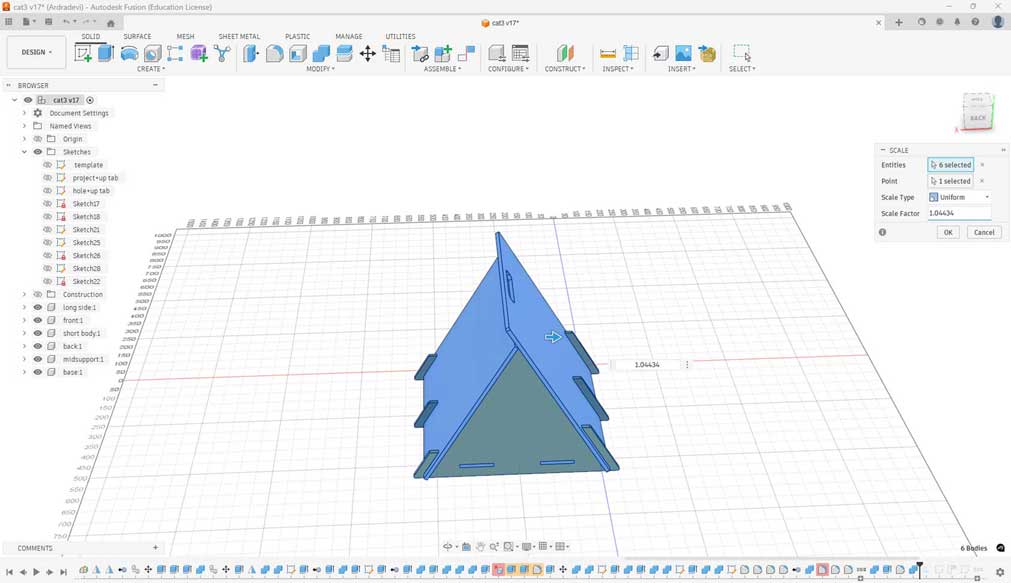1011x583 pixels.
Task: Select the Fillet tool
Action: coord(274,53)
